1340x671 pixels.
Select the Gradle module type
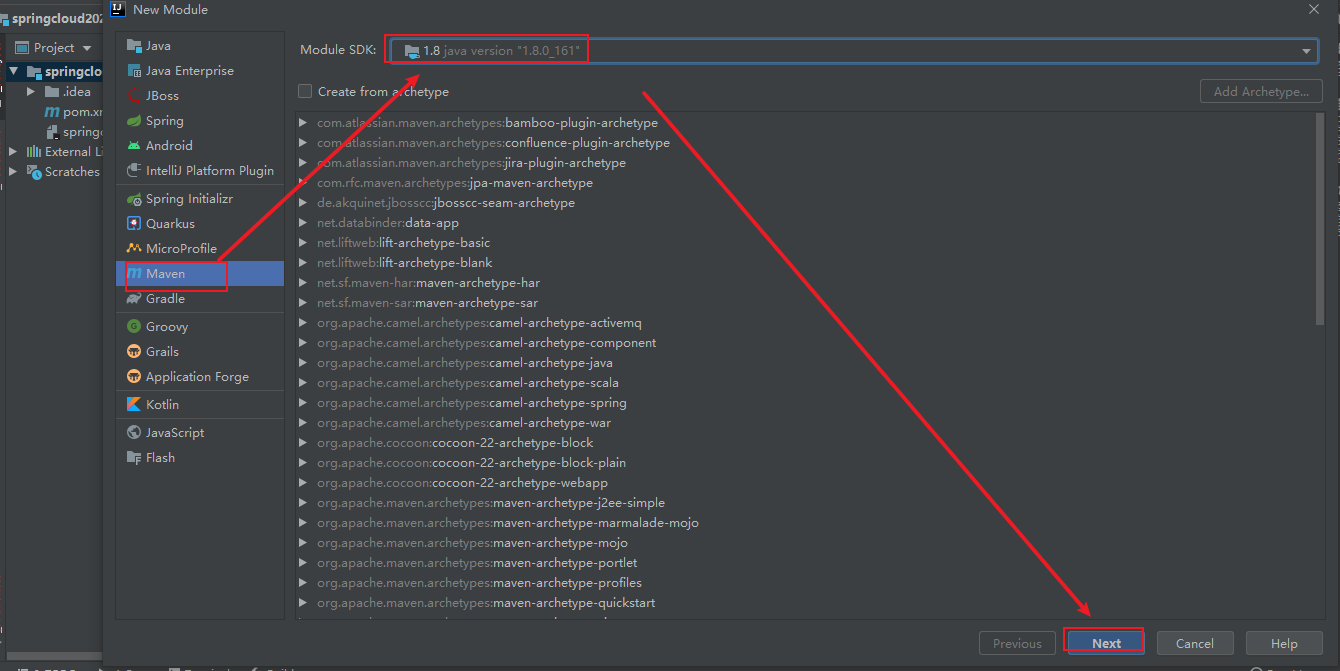200,299
